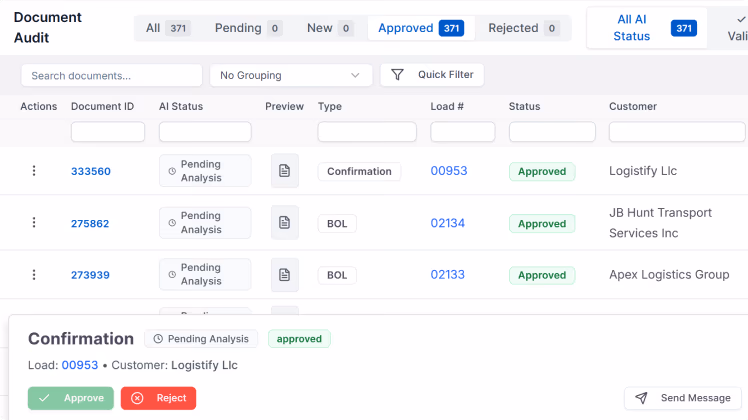The width and height of the screenshot is (748, 420).
Task: Open Load 00953 link in detail panel
Action: [80, 365]
